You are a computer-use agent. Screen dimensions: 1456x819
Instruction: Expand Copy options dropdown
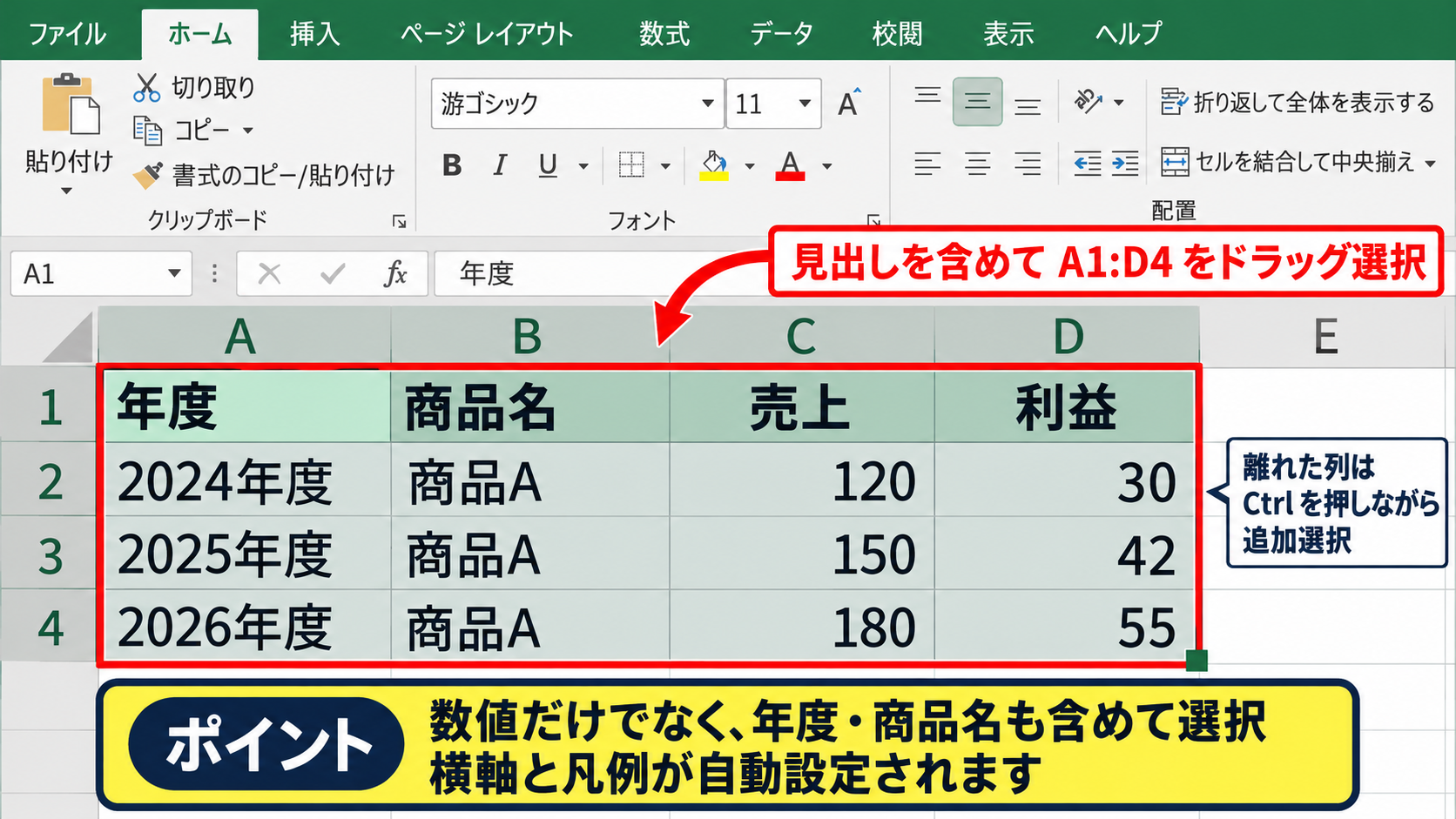pyautogui.click(x=248, y=131)
